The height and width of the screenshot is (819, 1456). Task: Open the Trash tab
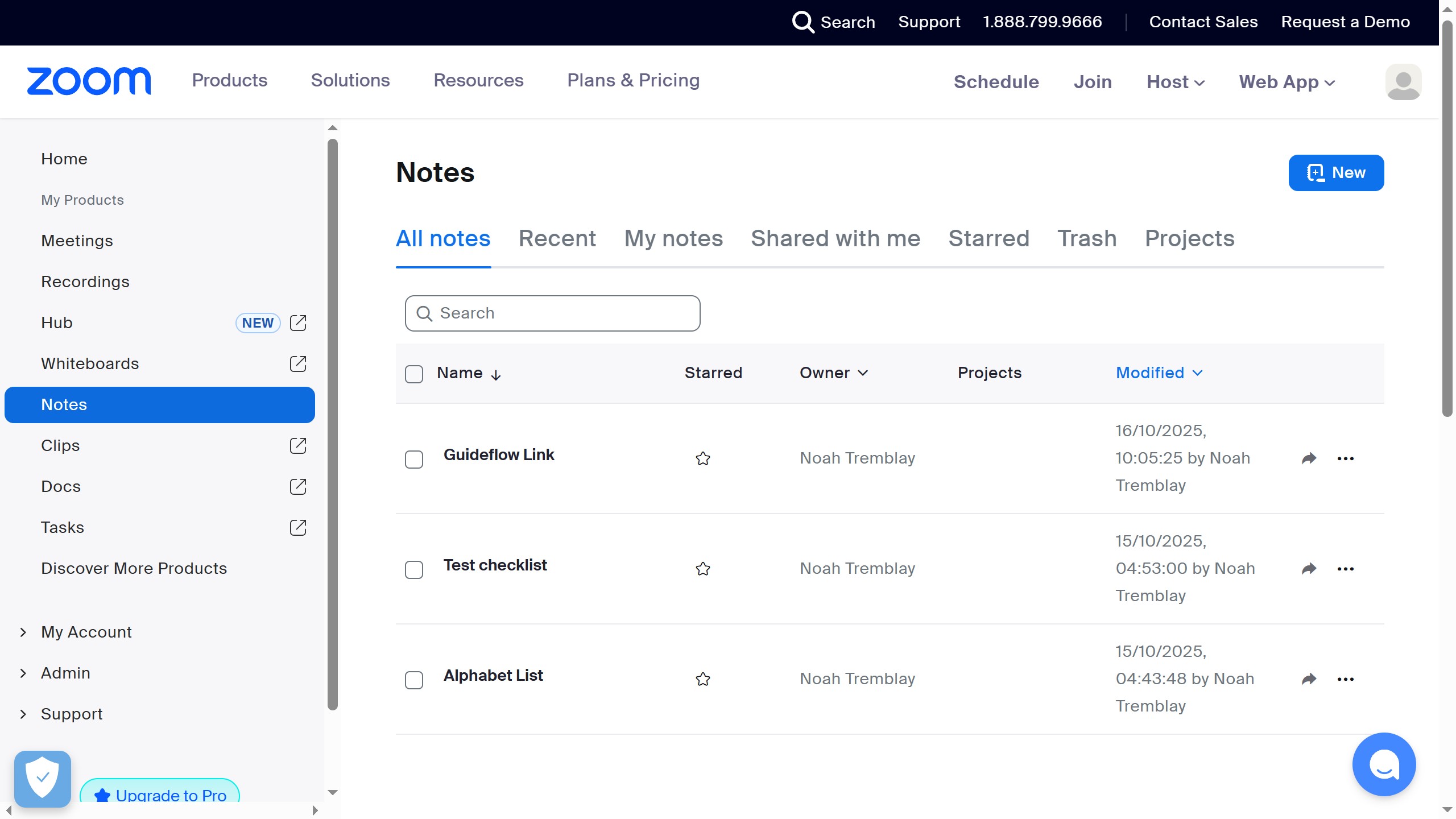1087,238
